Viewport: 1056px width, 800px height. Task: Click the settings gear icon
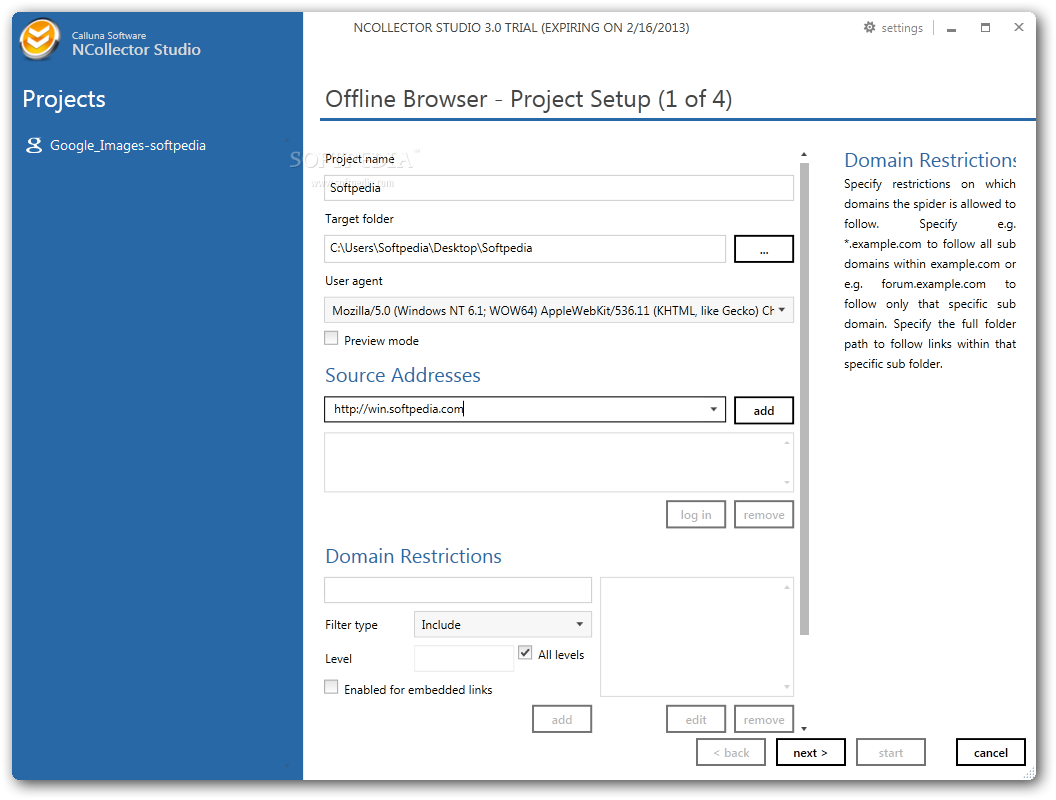point(869,28)
